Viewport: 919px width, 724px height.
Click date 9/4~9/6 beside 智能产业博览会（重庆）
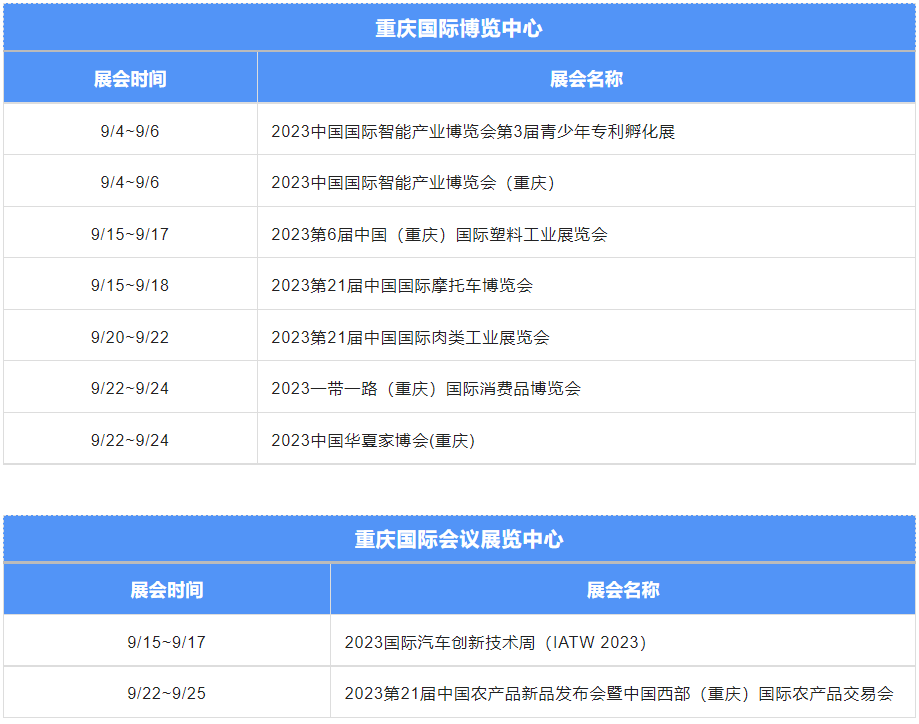[x=130, y=182]
